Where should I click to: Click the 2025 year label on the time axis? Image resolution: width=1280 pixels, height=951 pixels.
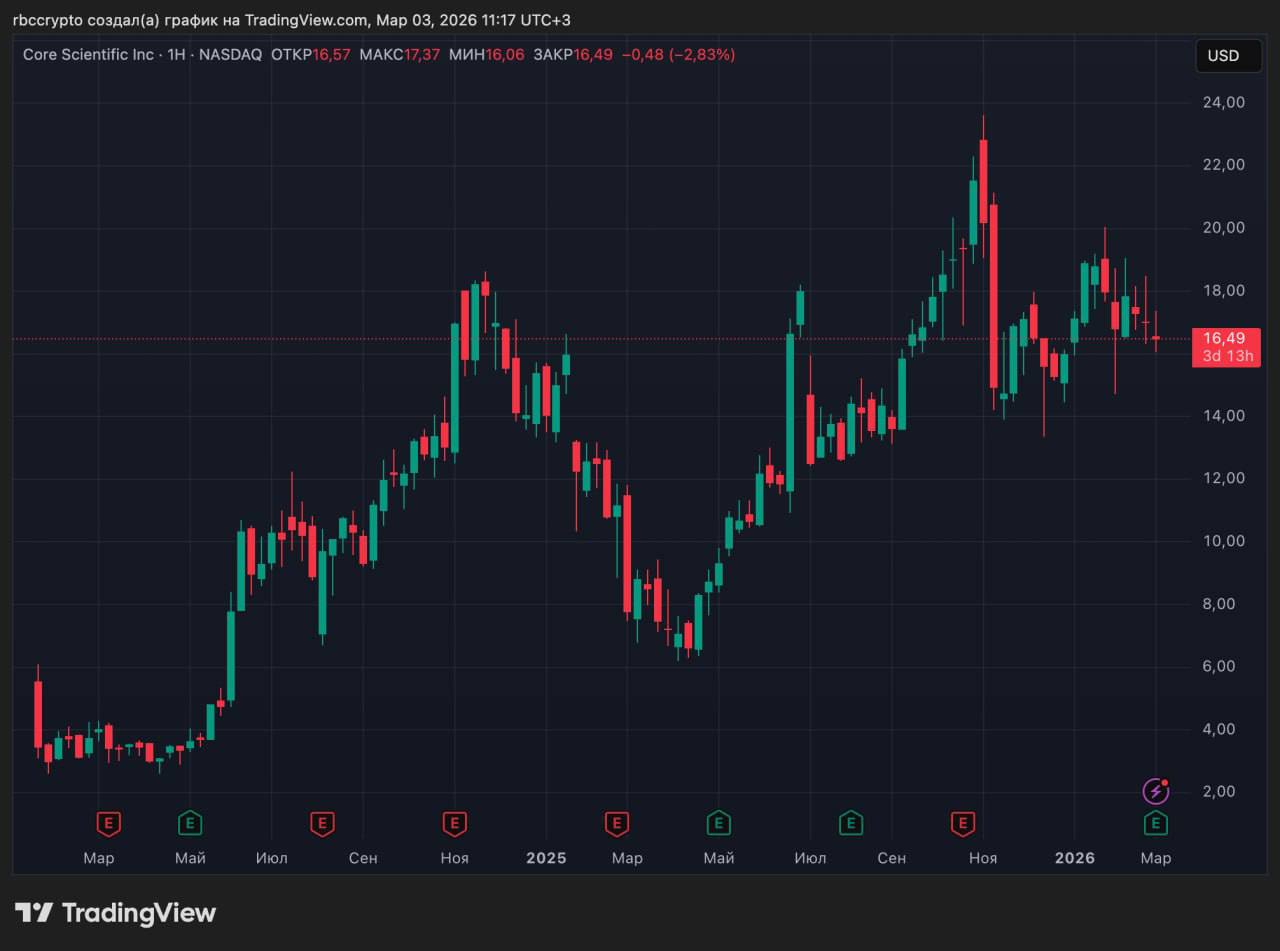coord(546,858)
